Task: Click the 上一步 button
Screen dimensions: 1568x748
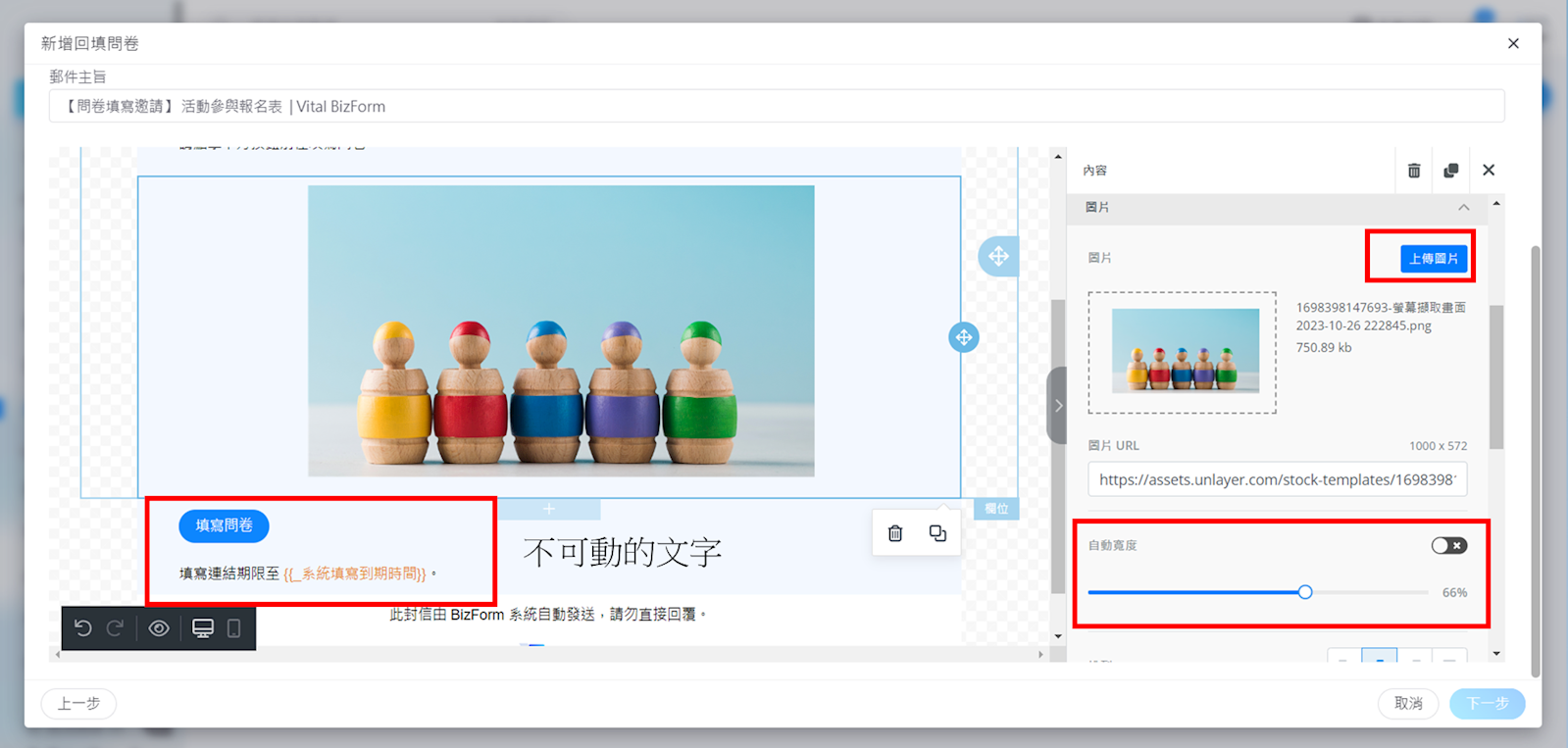Action: [78, 703]
